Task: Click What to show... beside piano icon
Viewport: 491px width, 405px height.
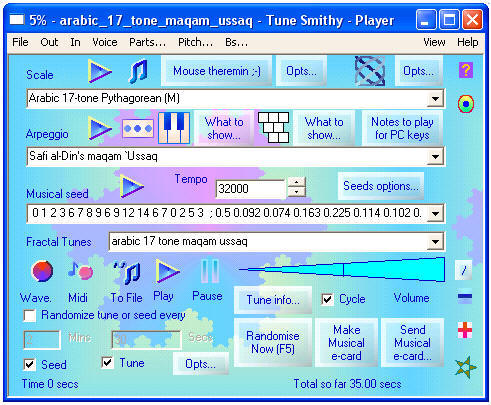Action: pyautogui.click(x=224, y=128)
